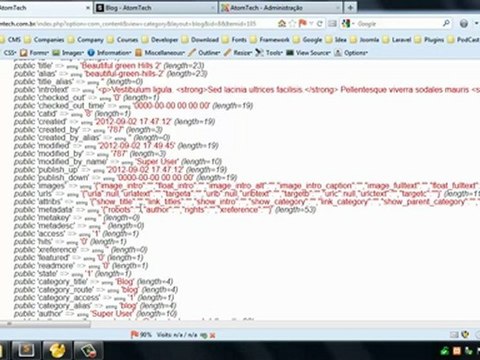
Task: Focus the URL address bar
Action: click(137, 24)
